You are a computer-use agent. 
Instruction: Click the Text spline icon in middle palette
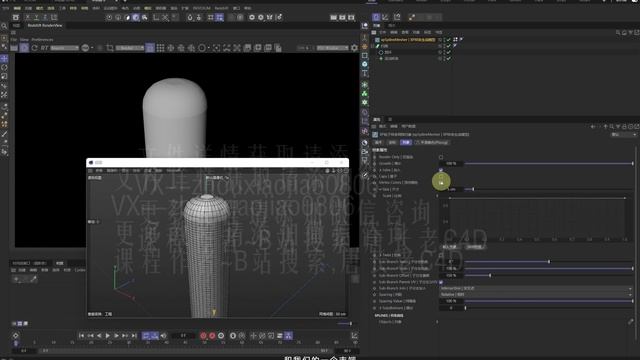[364, 73]
